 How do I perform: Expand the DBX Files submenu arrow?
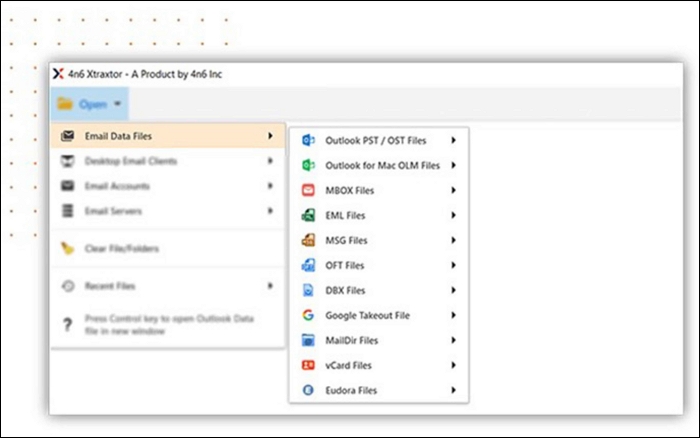click(x=453, y=290)
